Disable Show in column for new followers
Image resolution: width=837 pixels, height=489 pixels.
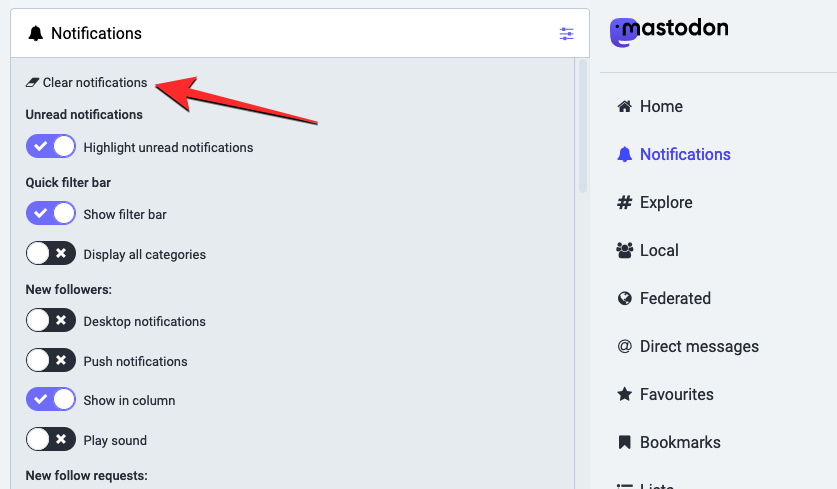(x=51, y=399)
